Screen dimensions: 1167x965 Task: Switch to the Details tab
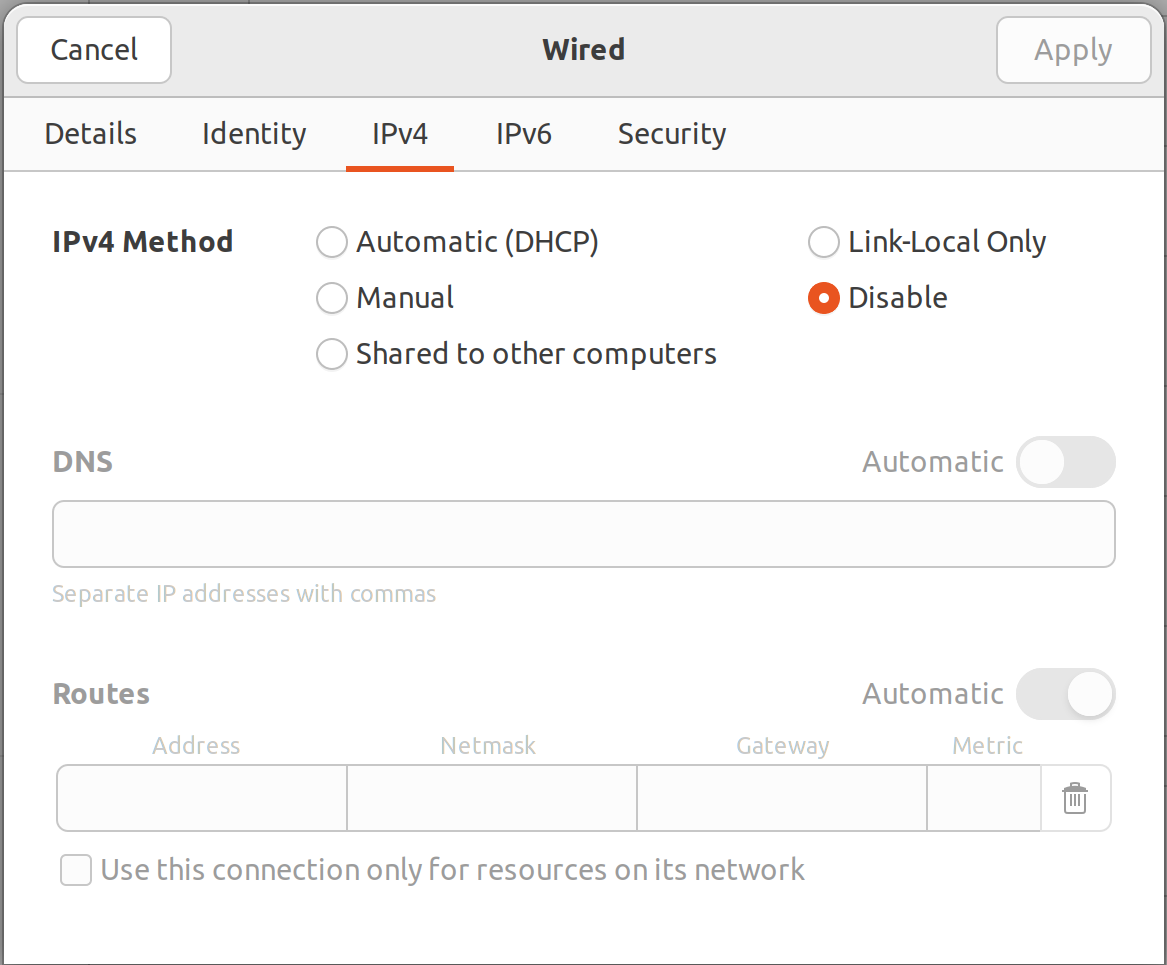[x=91, y=134]
